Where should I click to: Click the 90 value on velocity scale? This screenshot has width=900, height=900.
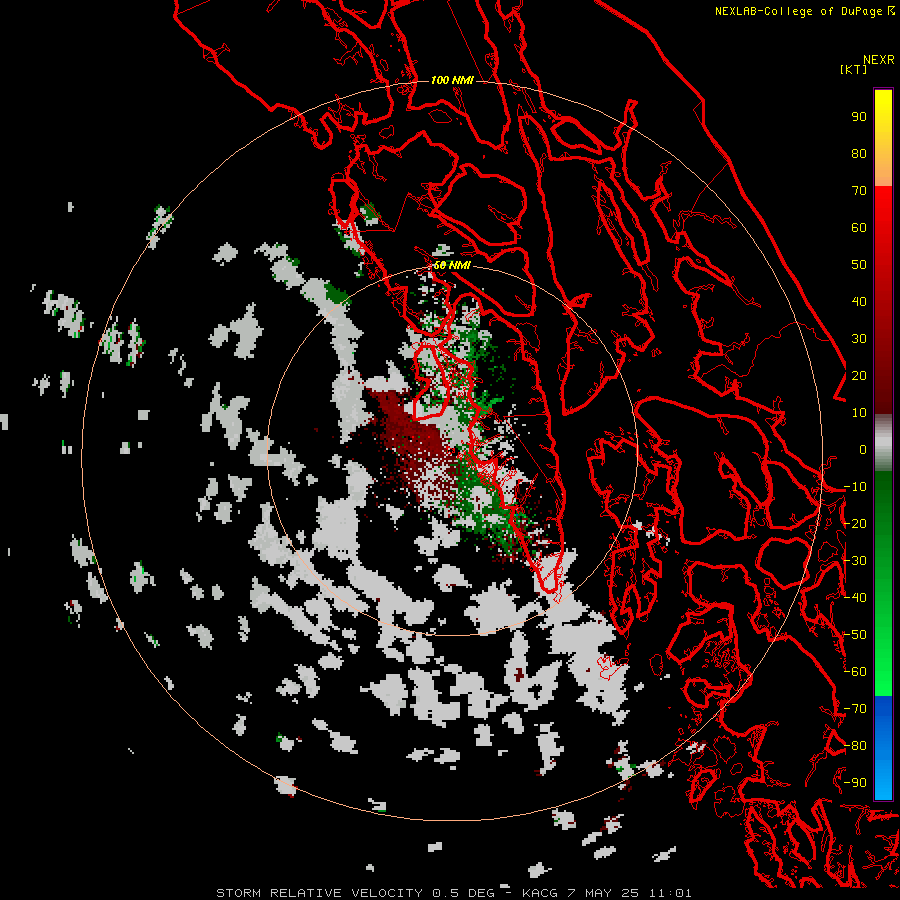pos(859,117)
